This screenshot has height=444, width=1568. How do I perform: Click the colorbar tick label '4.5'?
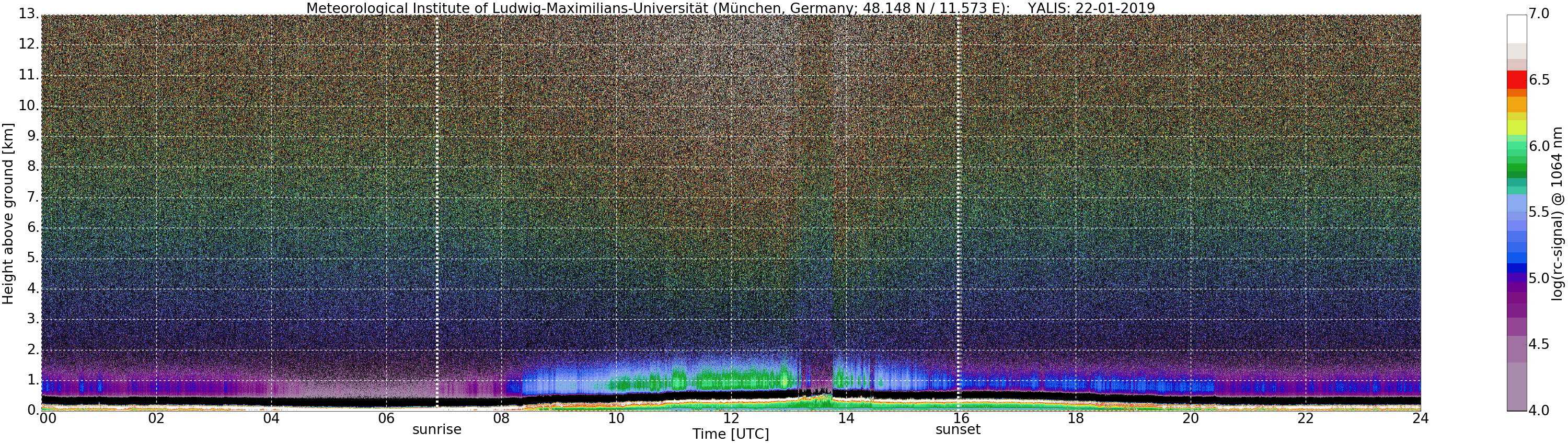(1539, 344)
